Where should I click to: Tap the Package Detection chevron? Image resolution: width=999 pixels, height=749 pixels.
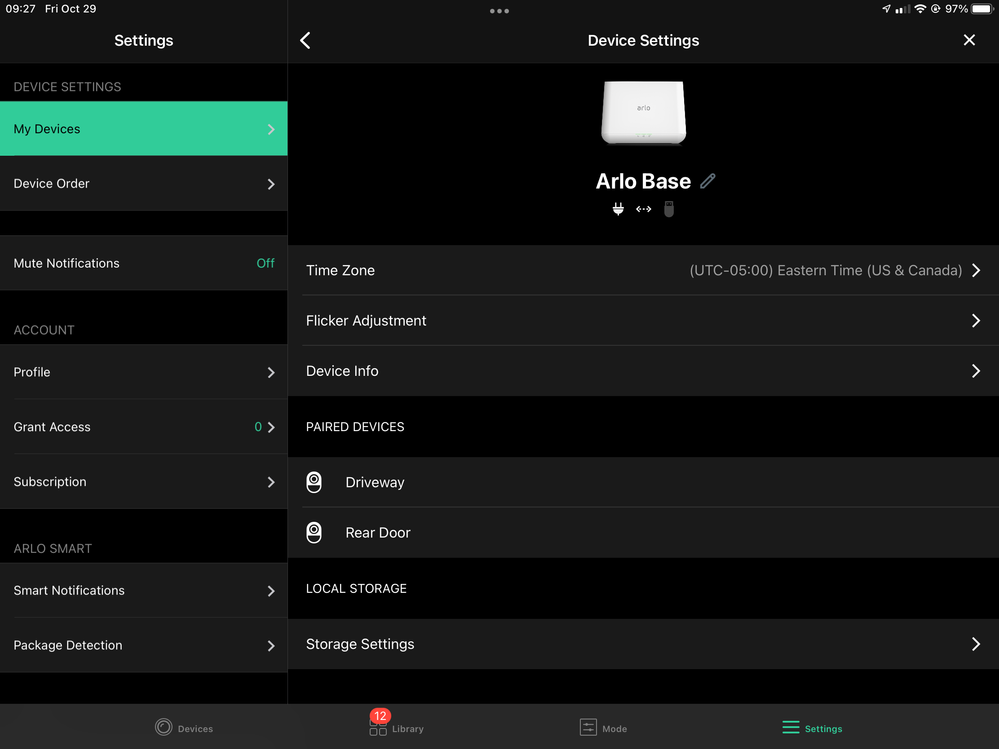tap(271, 646)
